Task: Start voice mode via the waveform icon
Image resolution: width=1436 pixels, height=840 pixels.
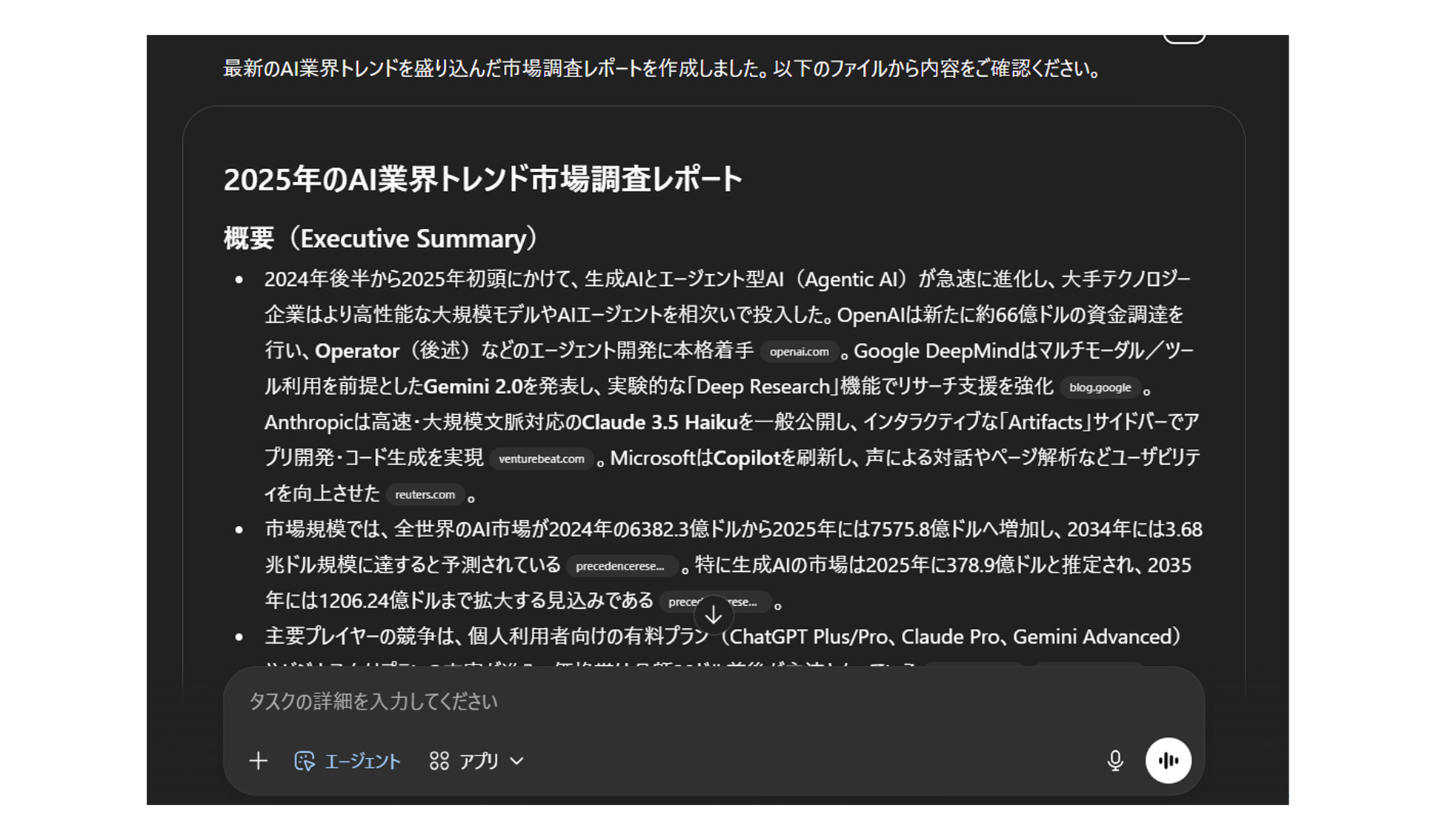Action: (1169, 760)
